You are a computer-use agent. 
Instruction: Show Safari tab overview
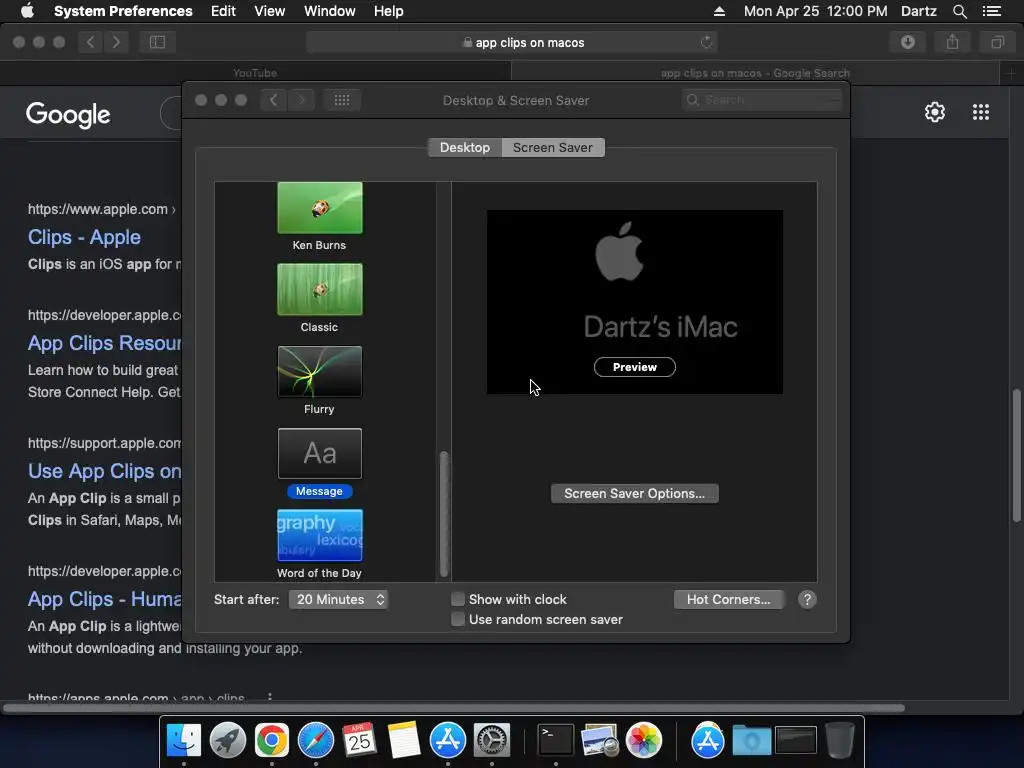(x=997, y=42)
